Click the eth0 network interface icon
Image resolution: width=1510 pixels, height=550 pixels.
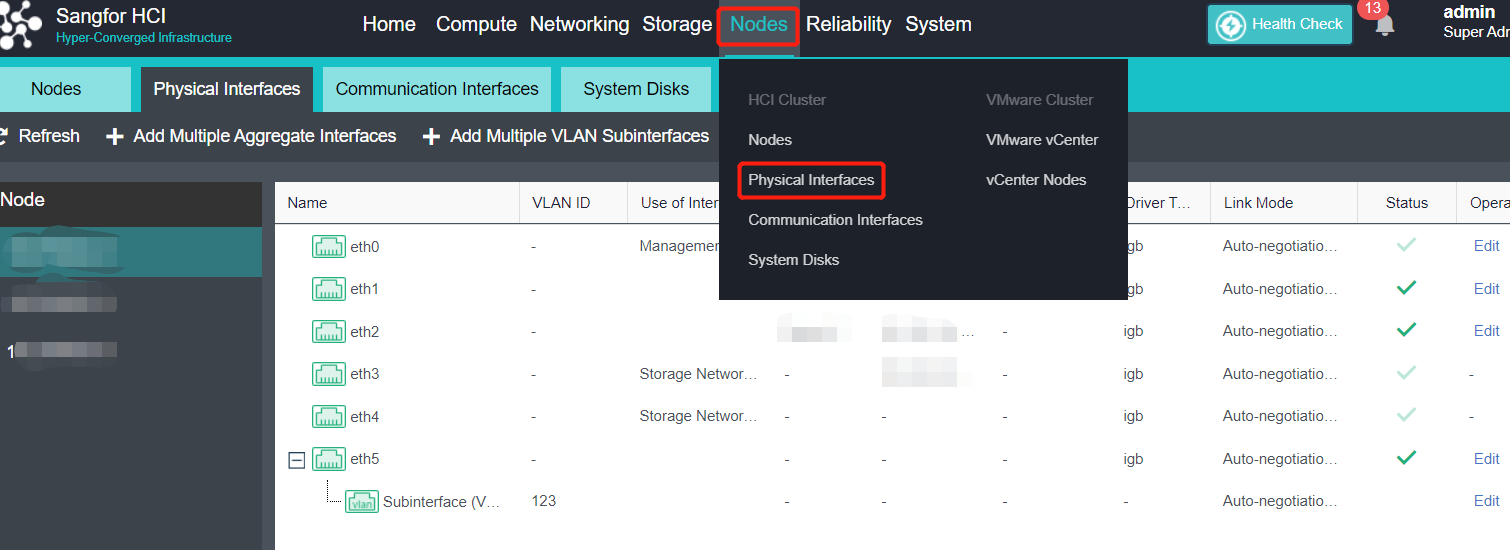pyautogui.click(x=329, y=246)
